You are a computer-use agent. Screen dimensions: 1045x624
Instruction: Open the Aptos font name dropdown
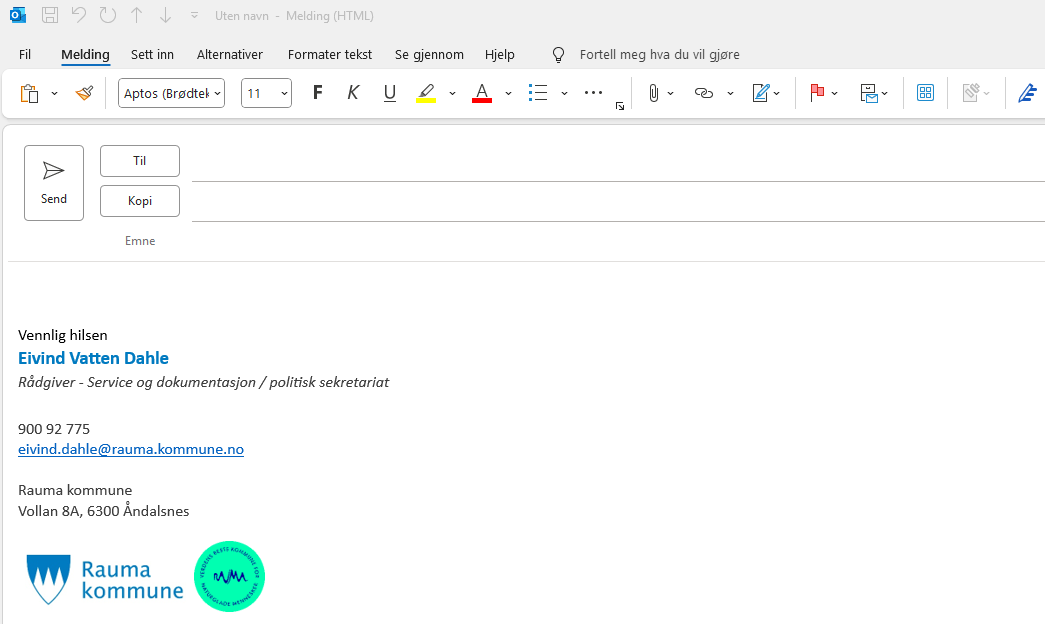(x=171, y=93)
